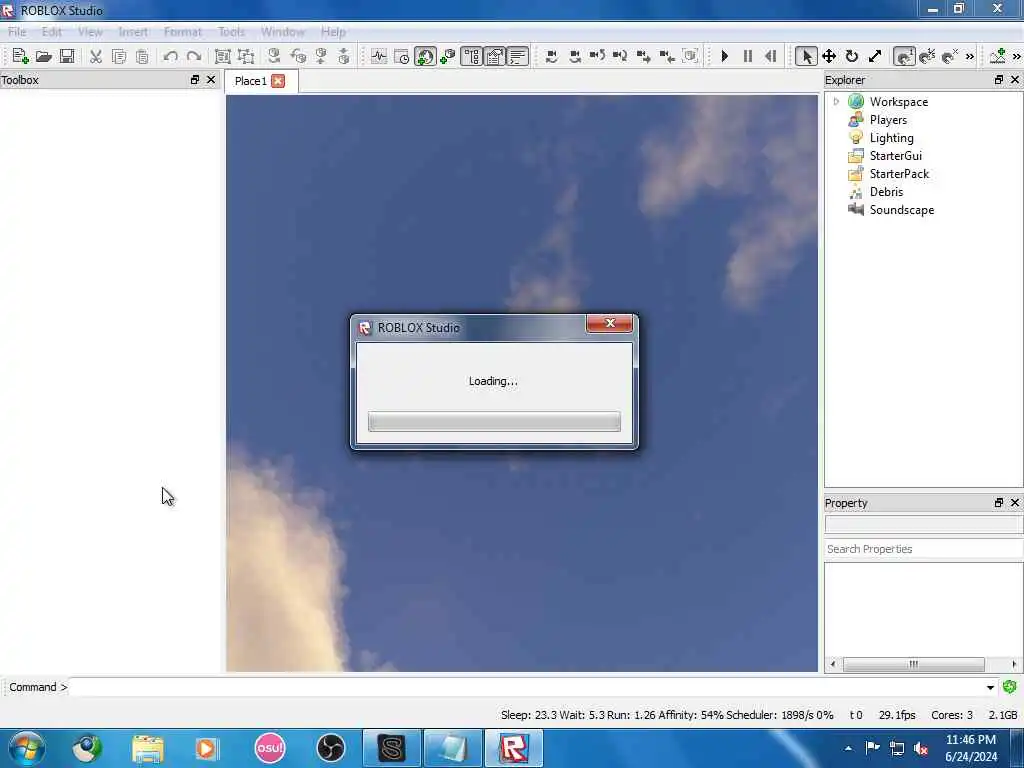Zoom the camera out
Screen dimensions: 1024x768
click(x=667, y=56)
